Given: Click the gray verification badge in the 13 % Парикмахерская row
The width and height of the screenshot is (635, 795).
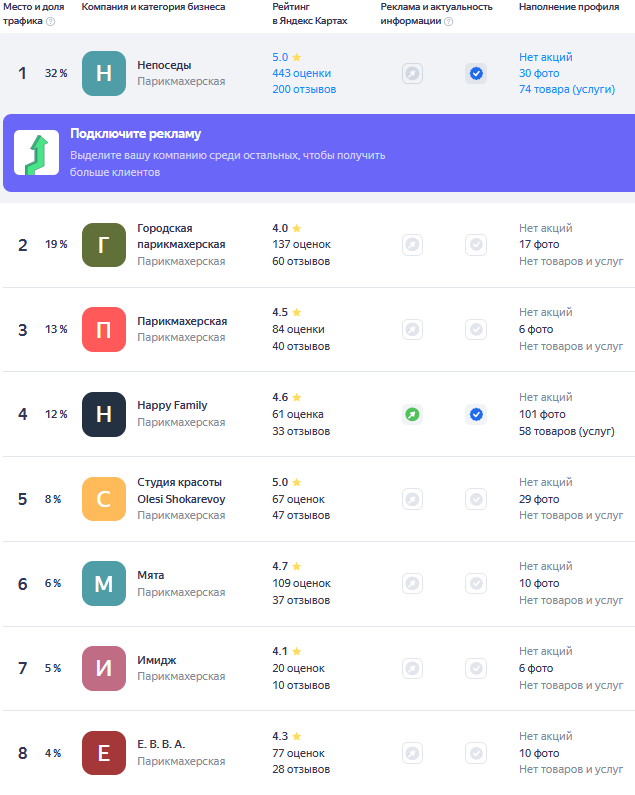Looking at the screenshot, I should point(476,330).
